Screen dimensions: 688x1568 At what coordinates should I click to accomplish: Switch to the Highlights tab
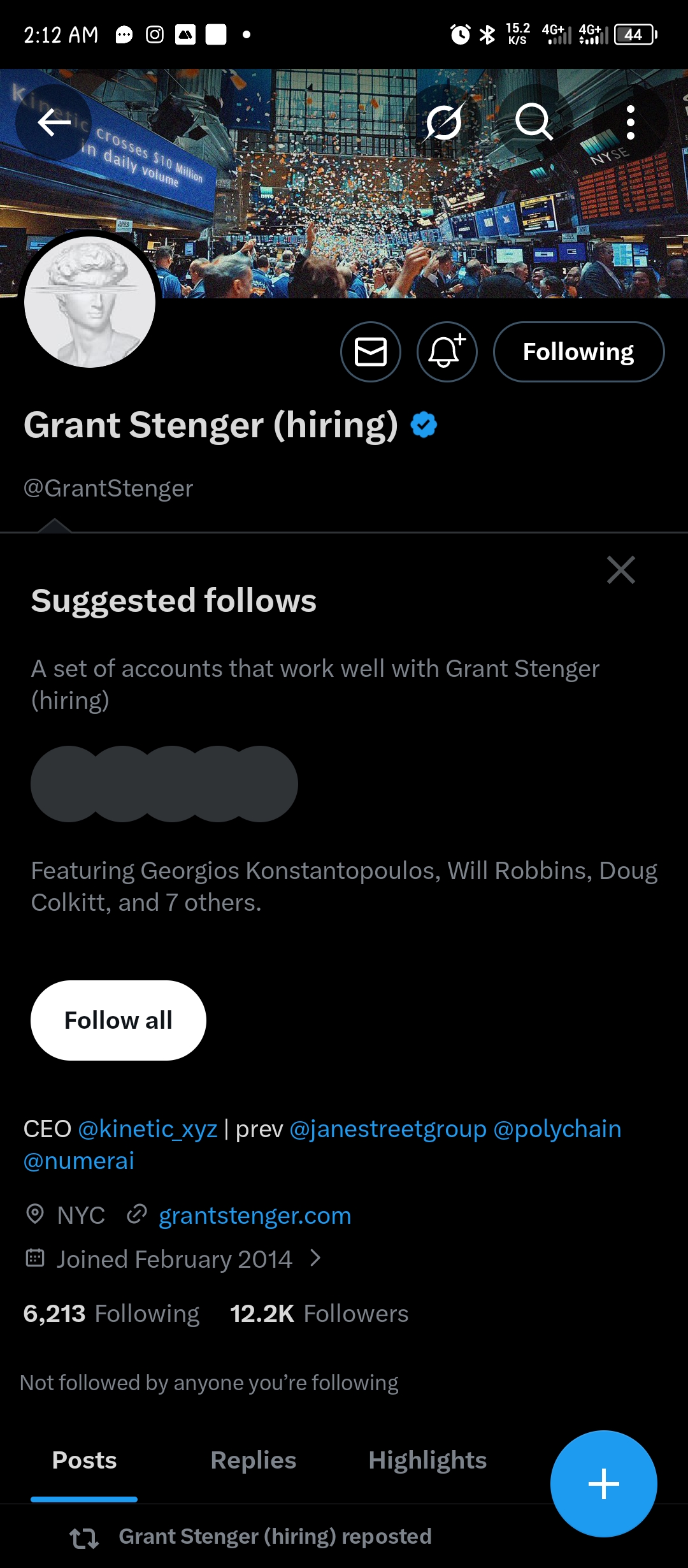click(427, 1460)
